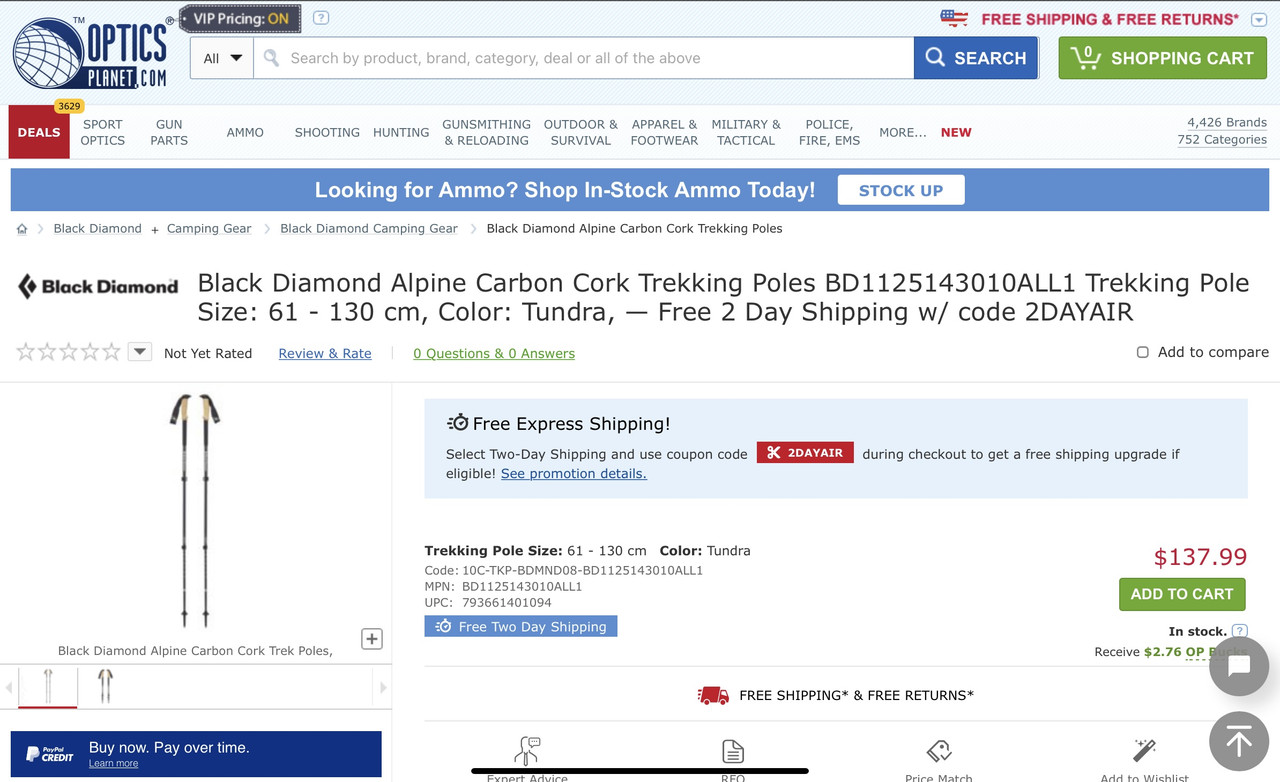Expand the free shipping info dropdown arrow
The width and height of the screenshot is (1280, 782).
coord(1258,20)
